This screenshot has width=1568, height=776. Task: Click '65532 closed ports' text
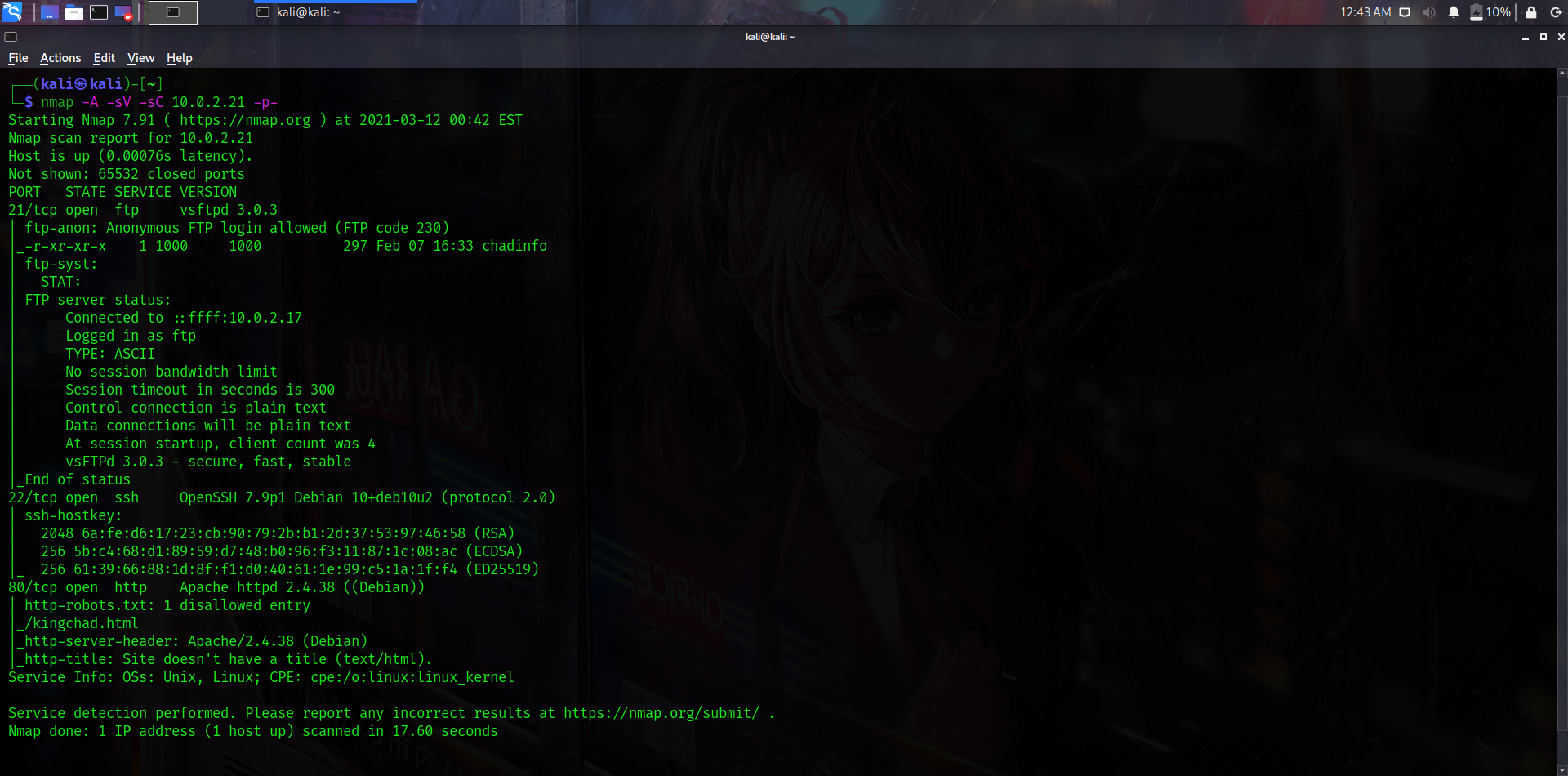(171, 174)
